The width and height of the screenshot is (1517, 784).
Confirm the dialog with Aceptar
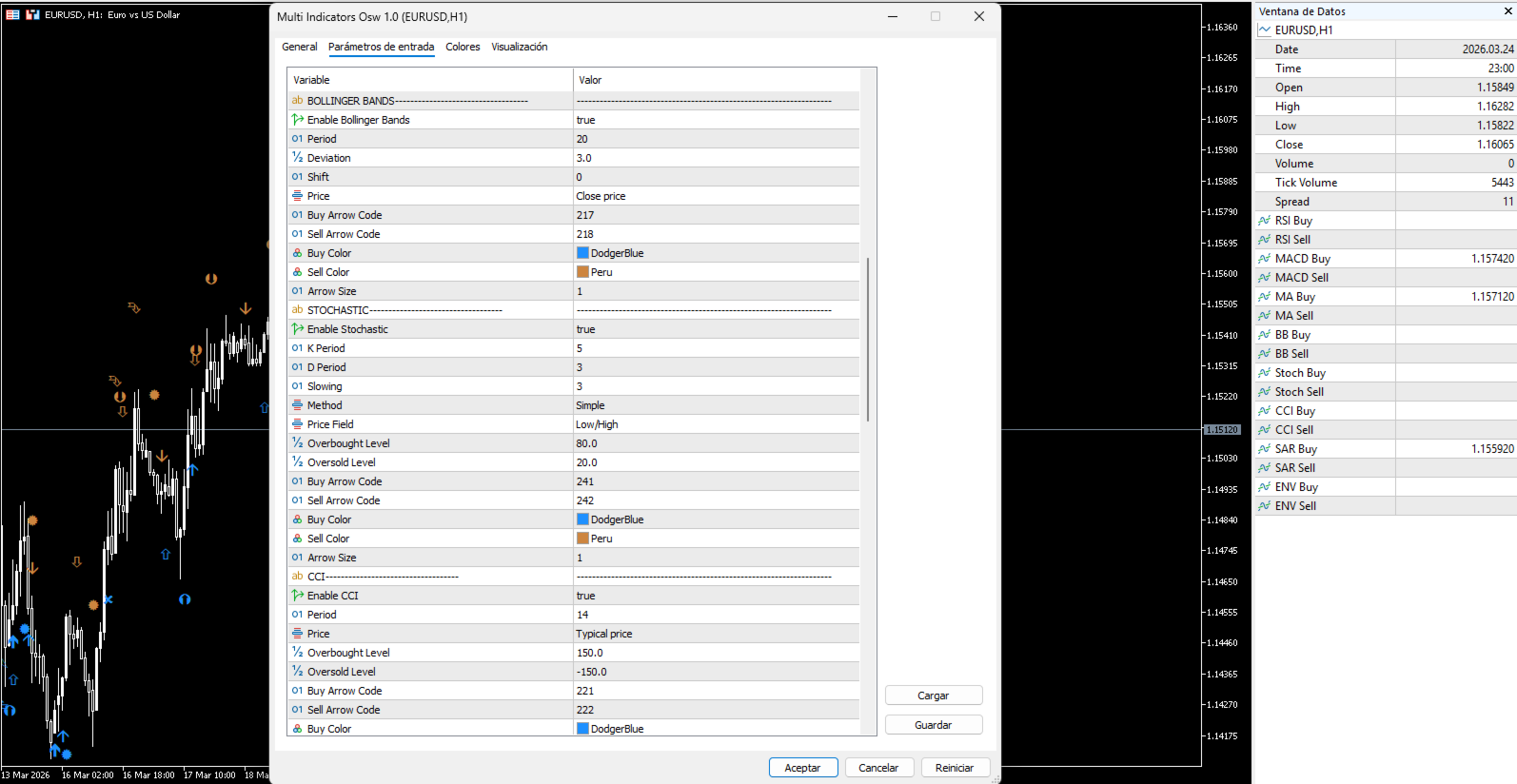pyautogui.click(x=803, y=768)
